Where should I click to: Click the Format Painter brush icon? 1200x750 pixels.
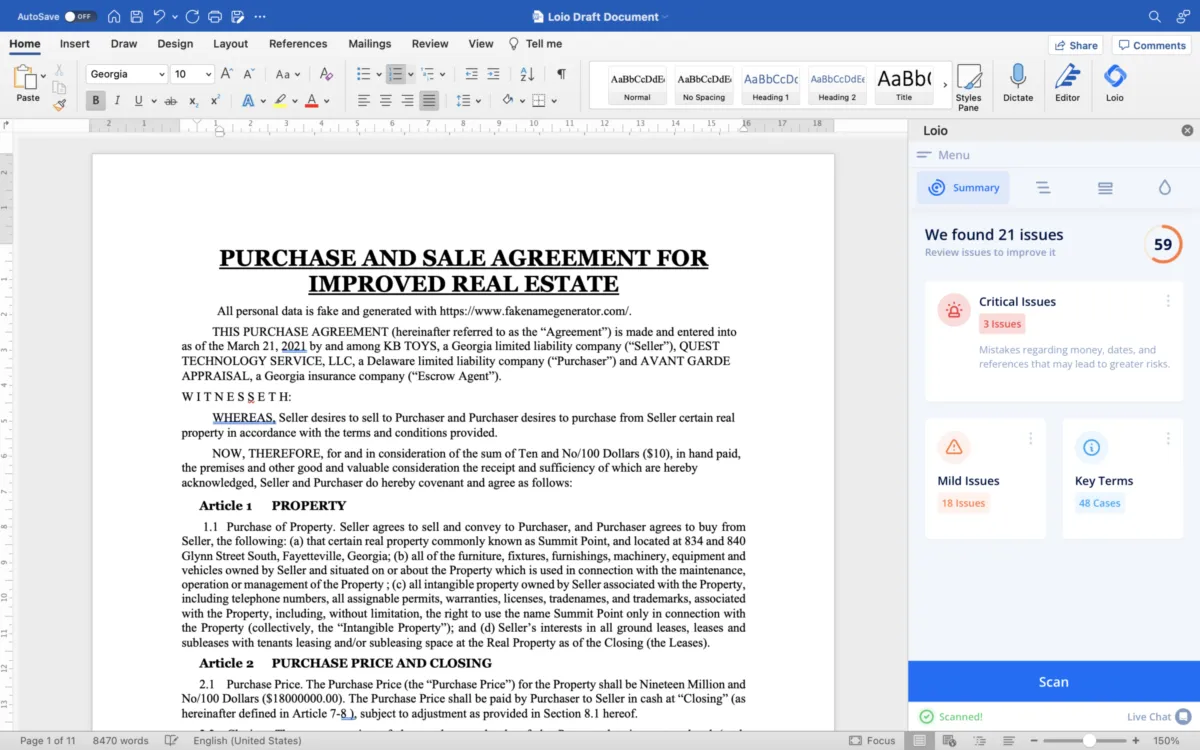pos(60,104)
